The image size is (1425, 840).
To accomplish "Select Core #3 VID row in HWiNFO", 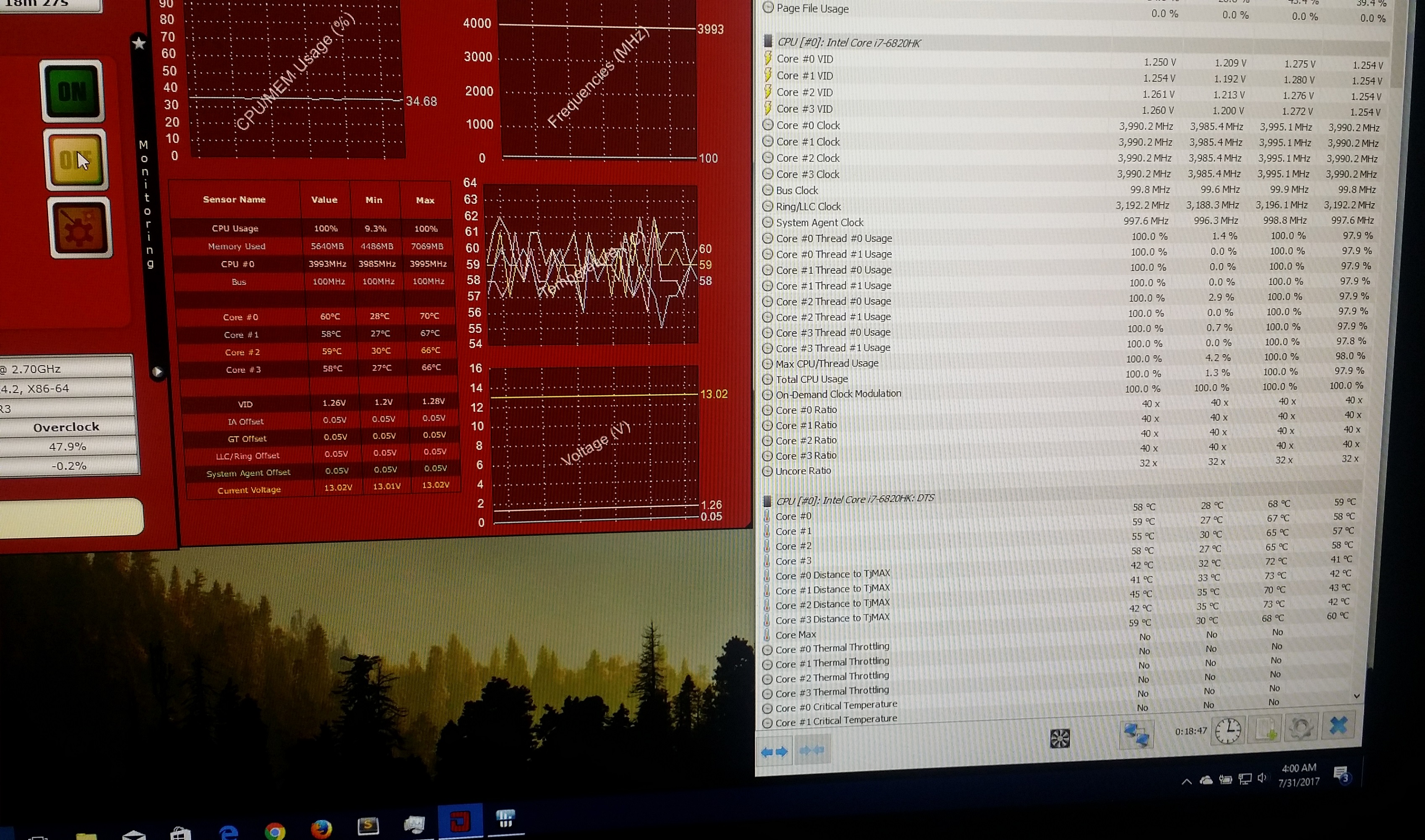I will [x=1073, y=110].
